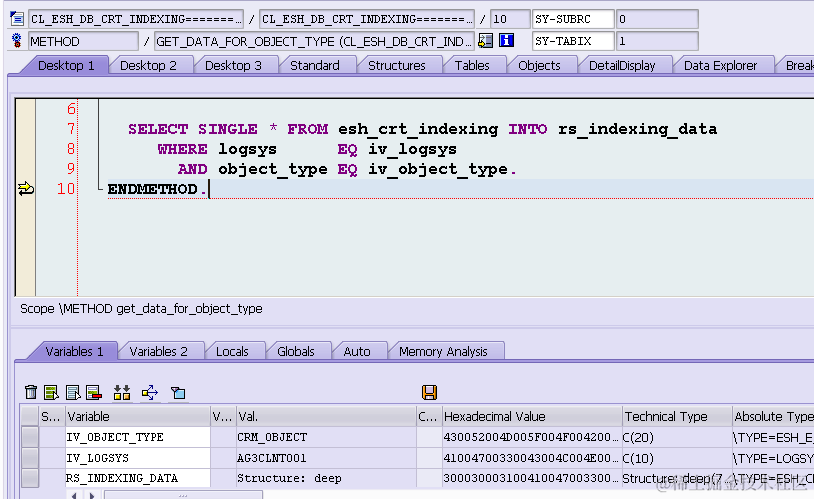
Task: Click the SY-SUBRC value field showing 0
Action: tap(657, 19)
